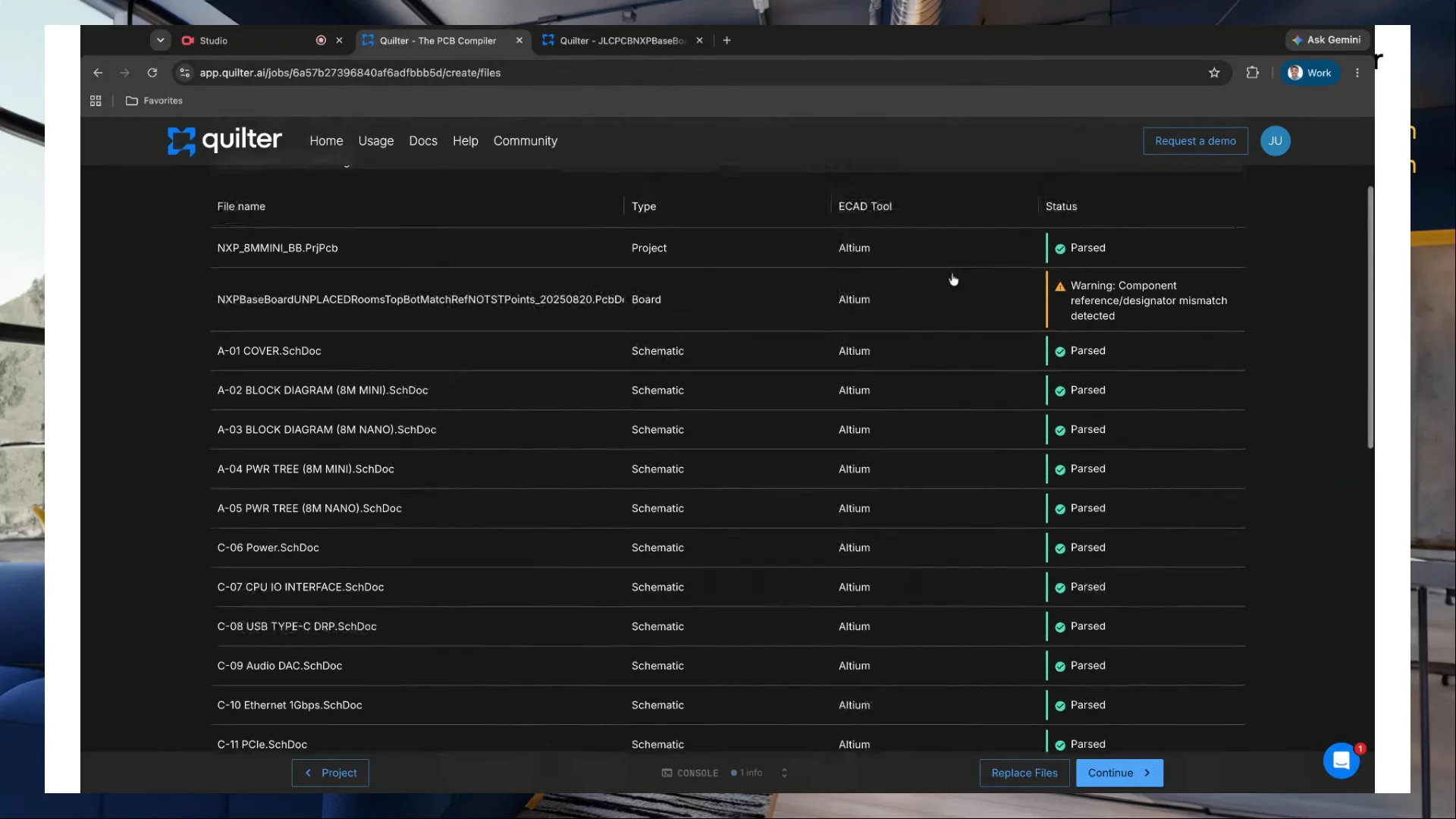Go back to the previous page
Screen dimensions: 1456x819
pos(98,73)
